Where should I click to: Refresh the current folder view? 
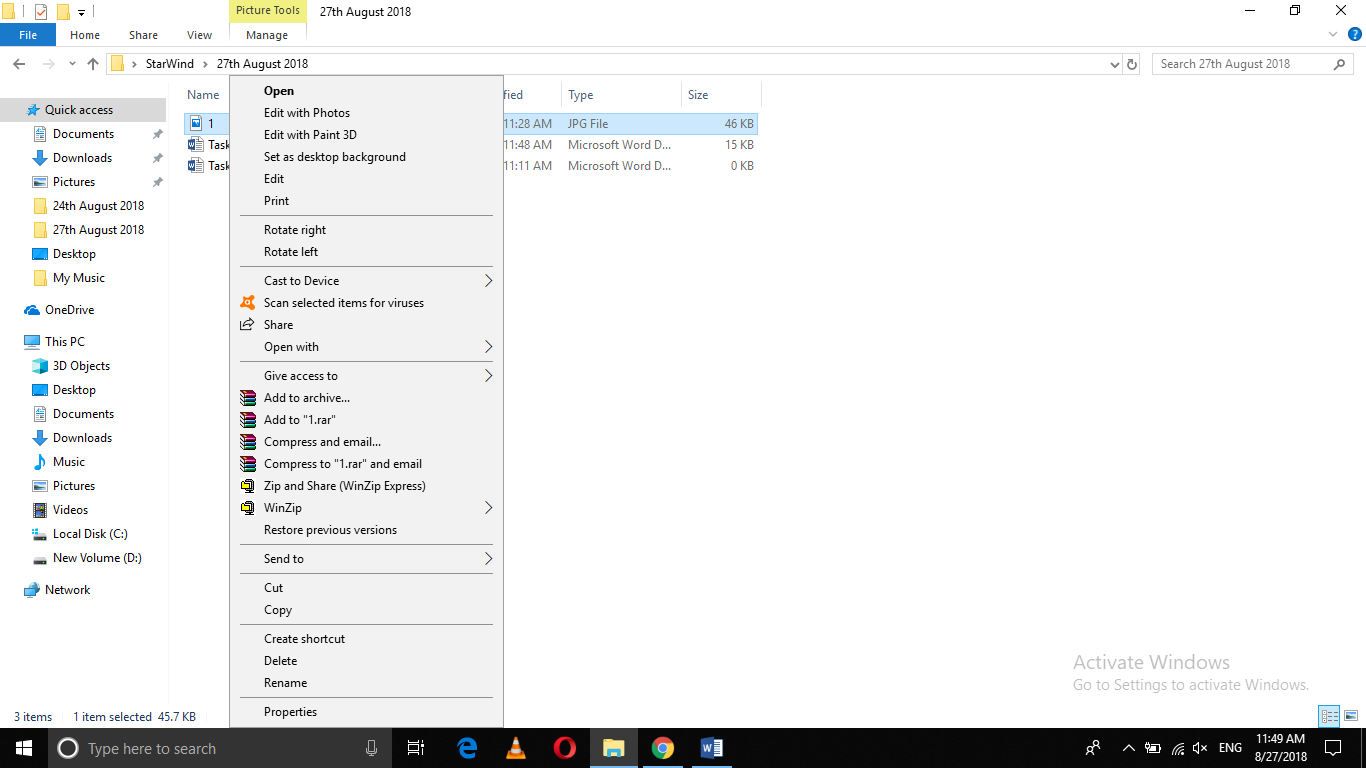1131,63
